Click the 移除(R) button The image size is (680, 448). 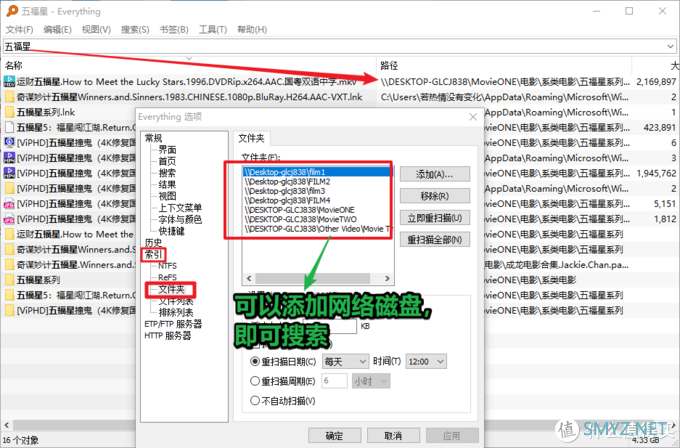(435, 196)
